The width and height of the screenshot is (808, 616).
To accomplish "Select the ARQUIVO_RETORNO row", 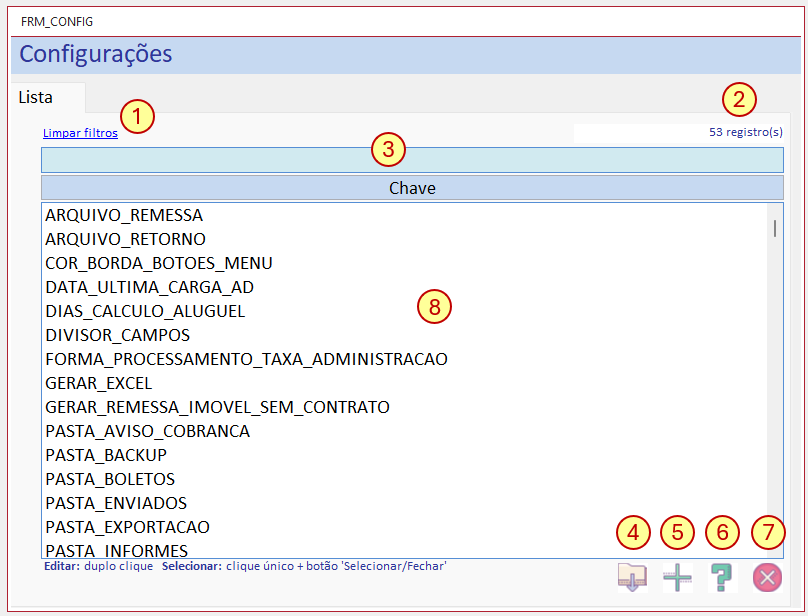I will (405, 239).
